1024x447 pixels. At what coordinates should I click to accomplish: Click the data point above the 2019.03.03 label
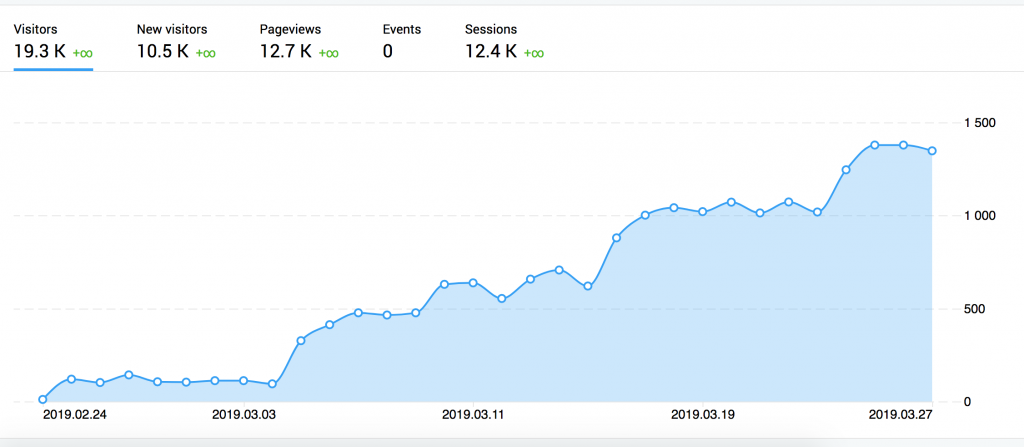click(x=244, y=380)
